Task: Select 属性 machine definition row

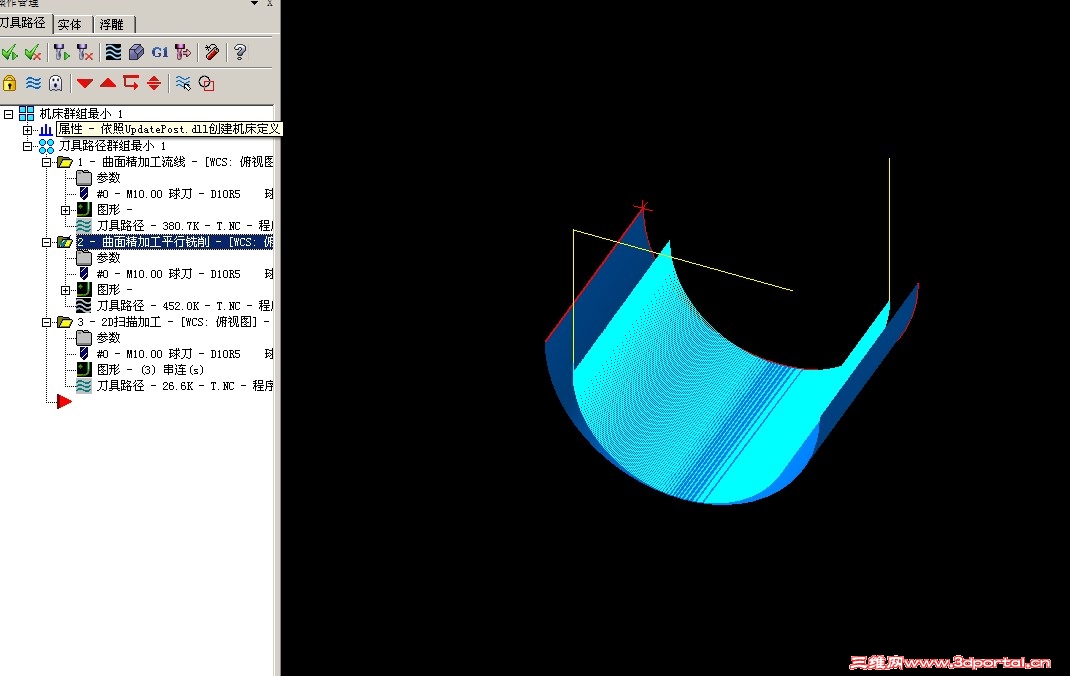Action: (169, 129)
